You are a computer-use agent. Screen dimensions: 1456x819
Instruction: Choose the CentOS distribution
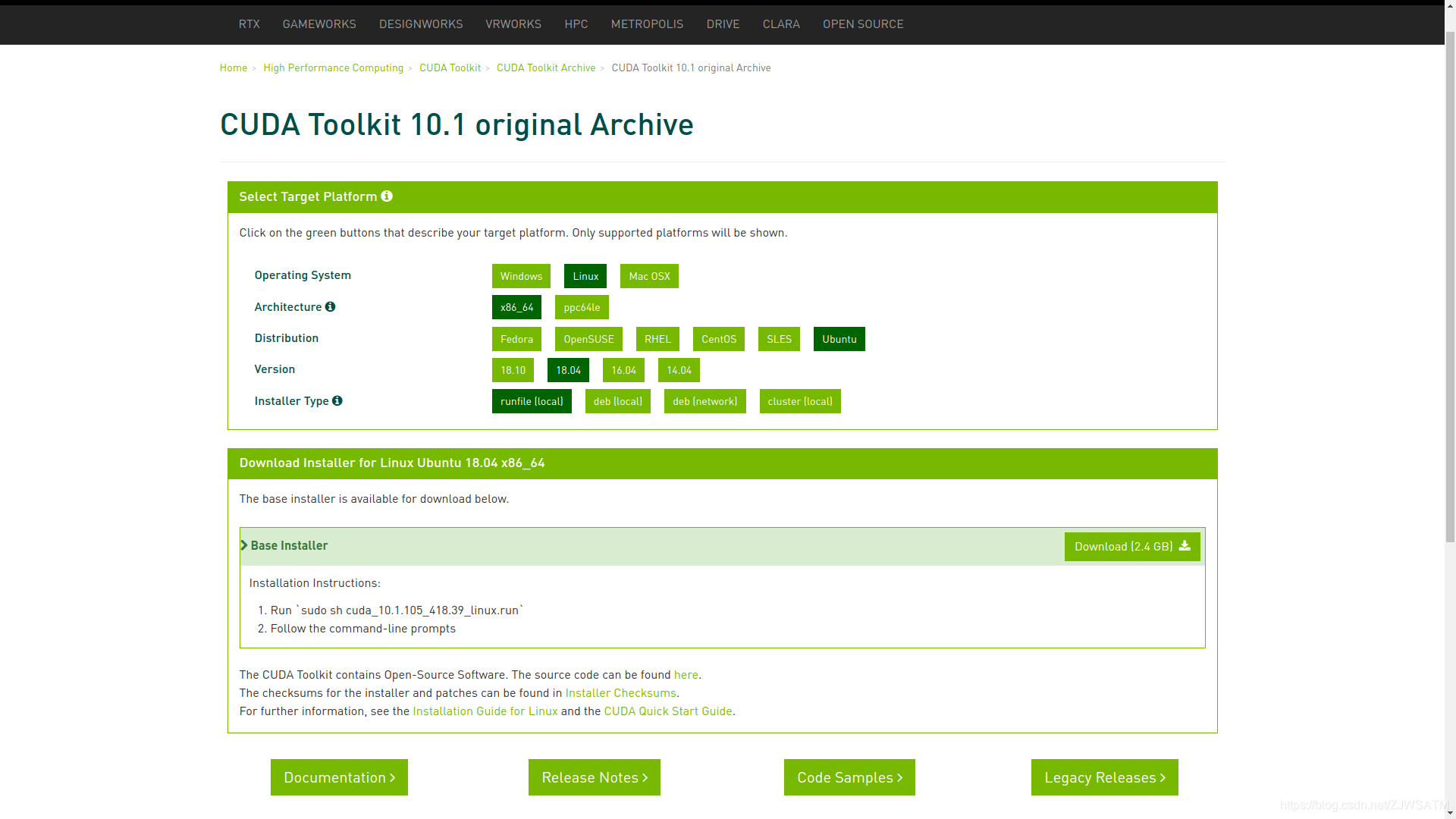pos(718,339)
